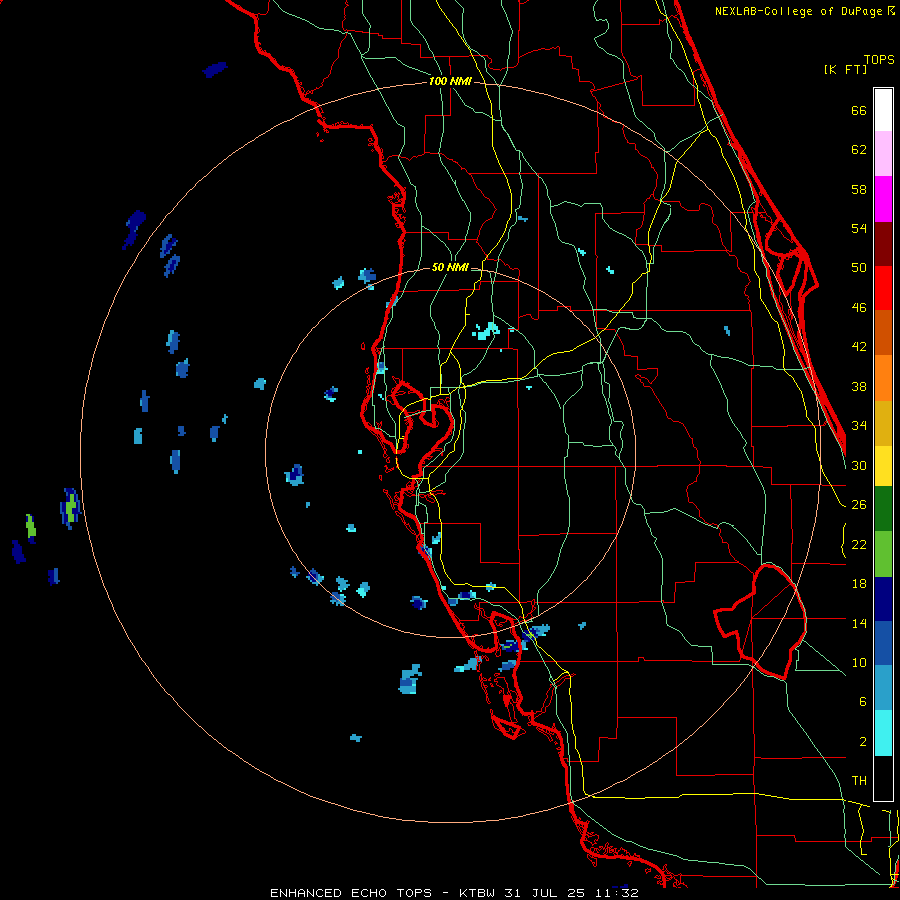Click the legend value "14"
900x900 pixels.
(859, 623)
